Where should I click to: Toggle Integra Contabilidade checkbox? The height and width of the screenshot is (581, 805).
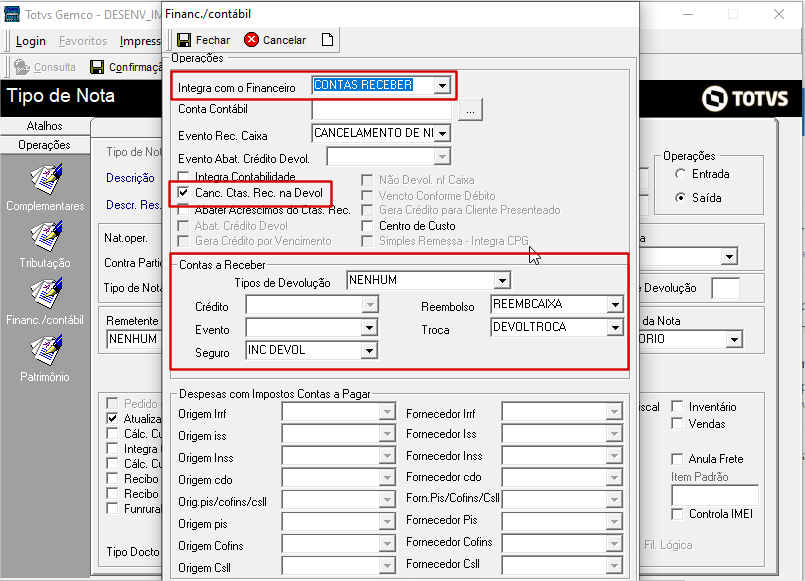pyautogui.click(x=183, y=177)
